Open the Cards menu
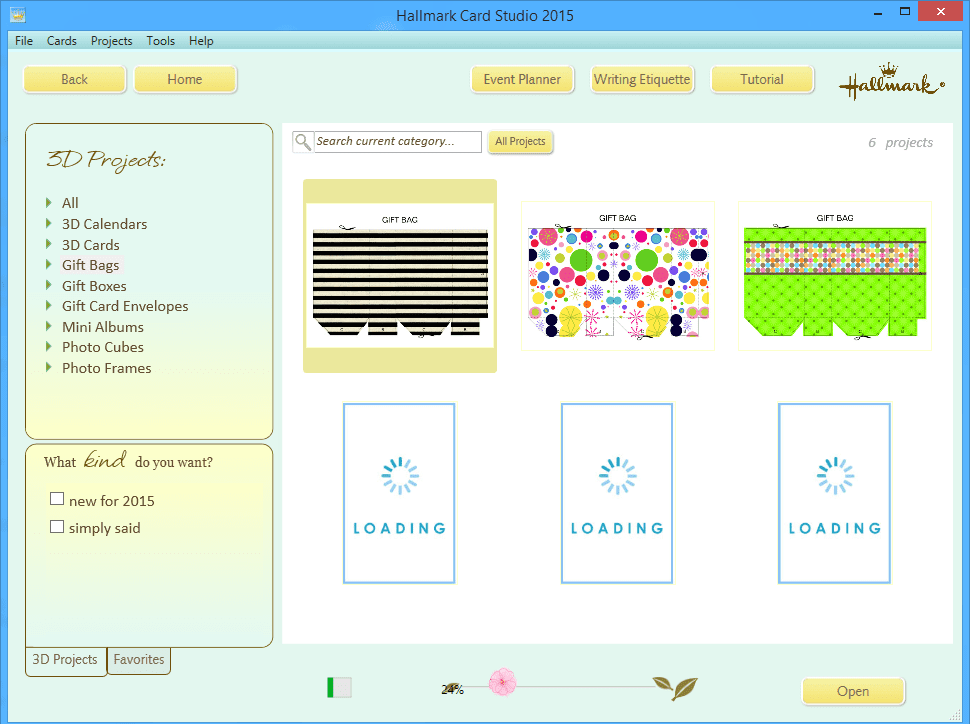 point(62,41)
